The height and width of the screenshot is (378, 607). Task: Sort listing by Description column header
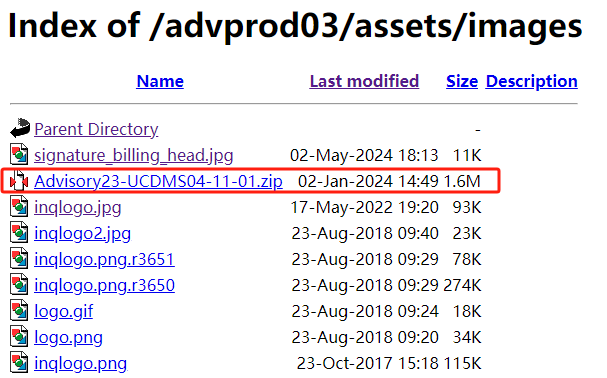532,81
